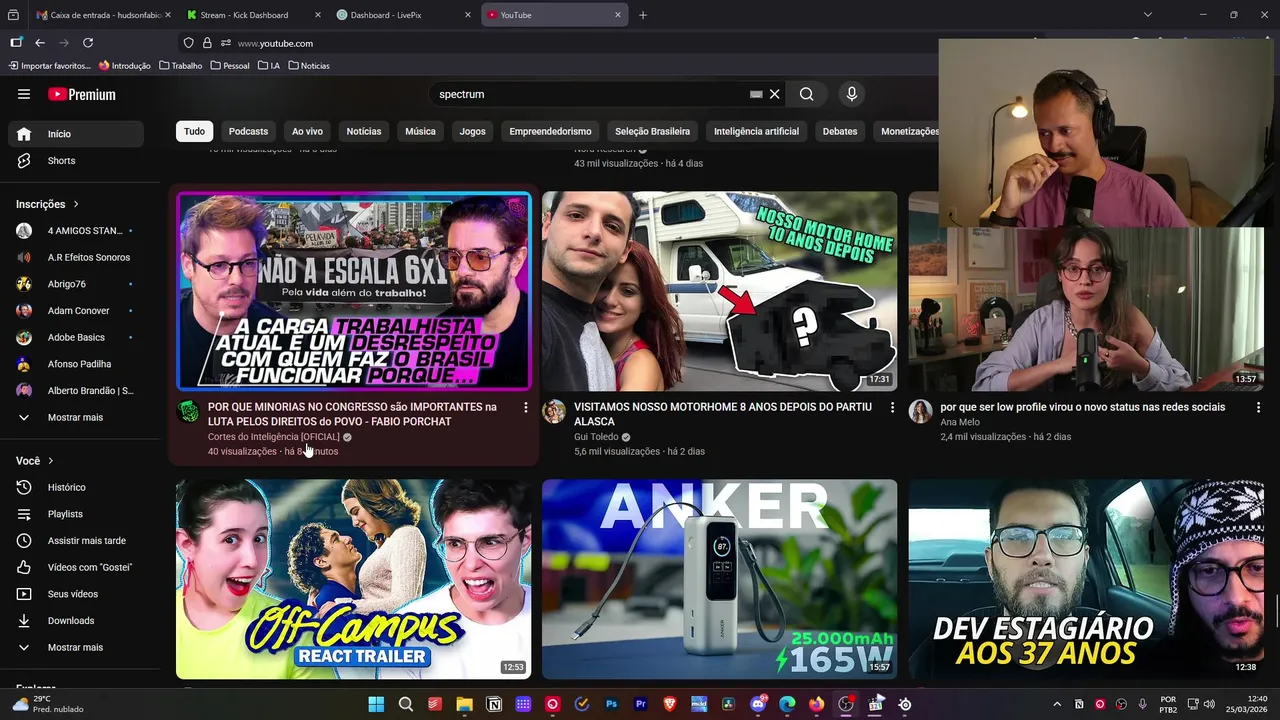The width and height of the screenshot is (1280, 720).
Task: Click the Cortes do Inteligência channel avatar
Action: (188, 412)
